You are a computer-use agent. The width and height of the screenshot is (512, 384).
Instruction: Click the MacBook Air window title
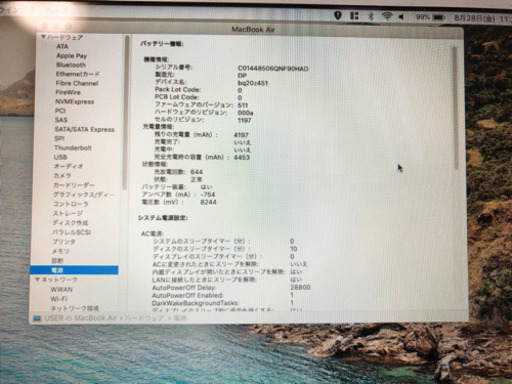pyautogui.click(x=253, y=29)
